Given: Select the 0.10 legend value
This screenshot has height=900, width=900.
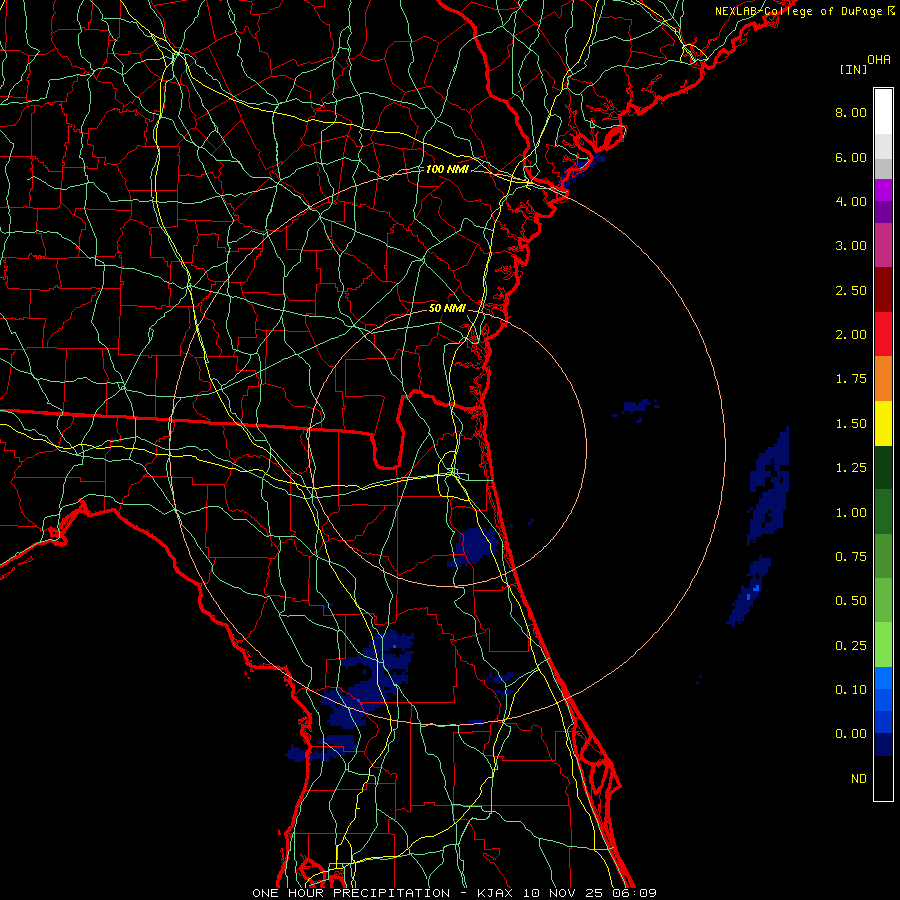Looking at the screenshot, I should (851, 690).
